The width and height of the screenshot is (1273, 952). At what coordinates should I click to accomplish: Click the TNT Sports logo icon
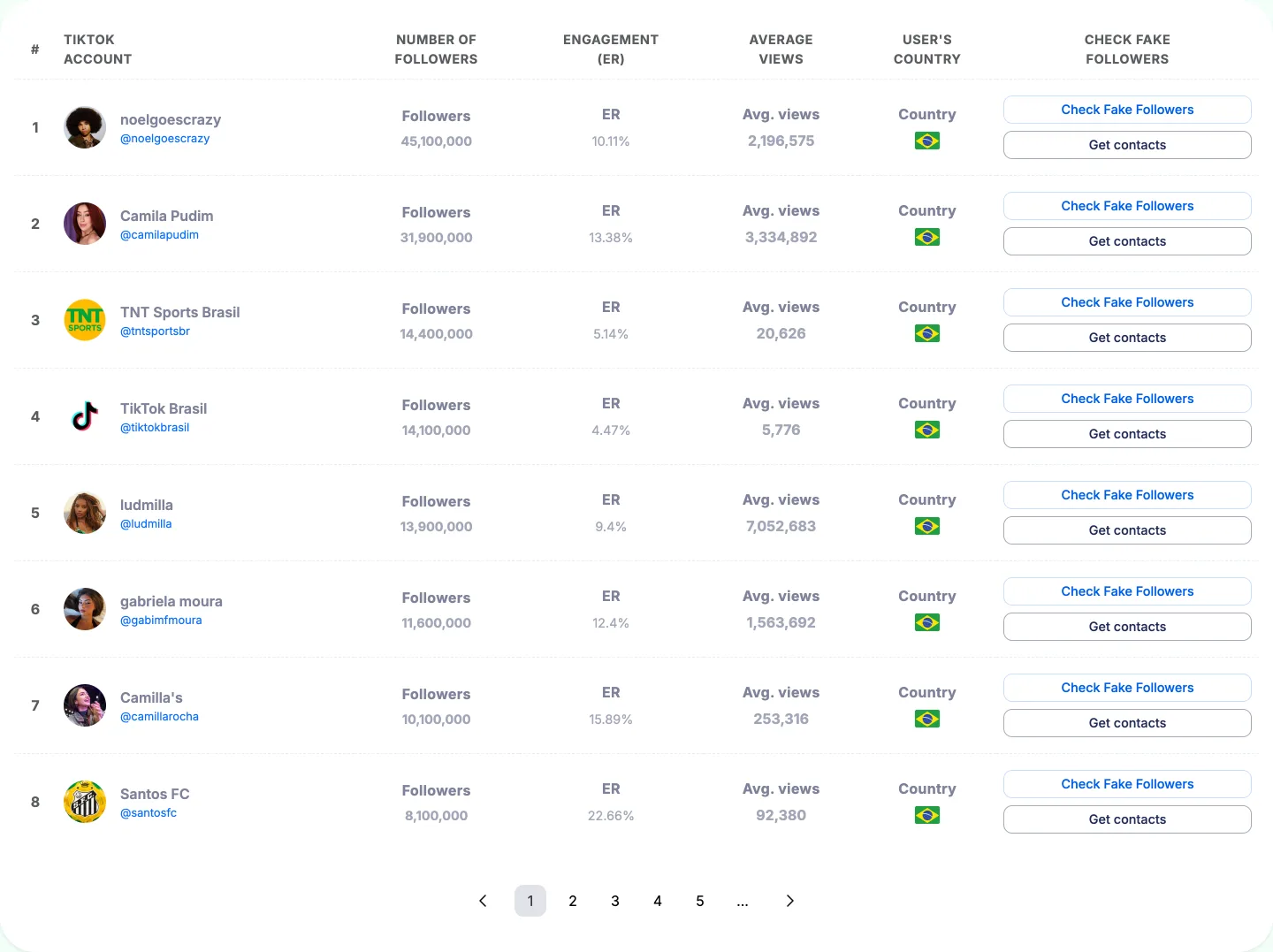click(x=85, y=320)
